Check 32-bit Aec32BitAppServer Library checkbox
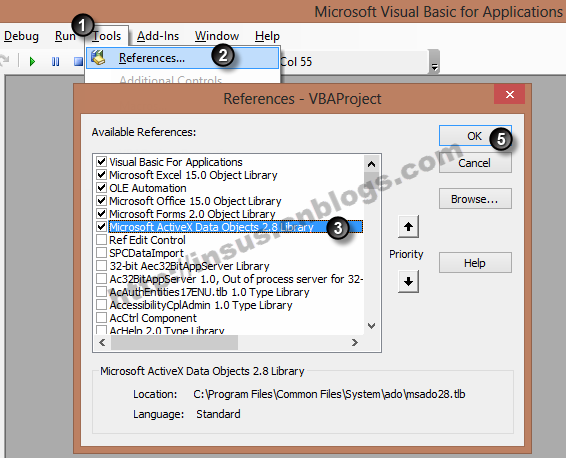Image resolution: width=566 pixels, height=458 pixels. 101,266
